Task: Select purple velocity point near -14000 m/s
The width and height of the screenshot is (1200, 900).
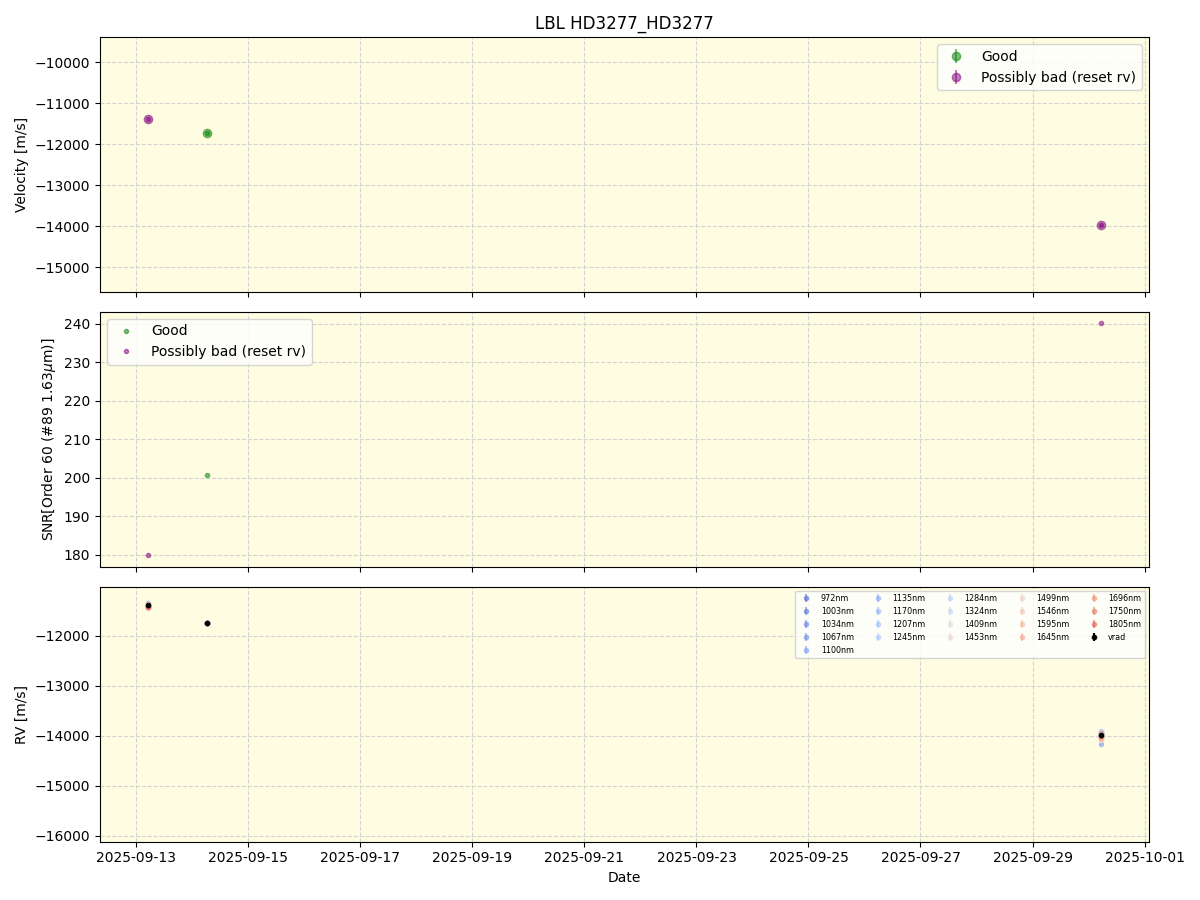Action: tap(1101, 225)
